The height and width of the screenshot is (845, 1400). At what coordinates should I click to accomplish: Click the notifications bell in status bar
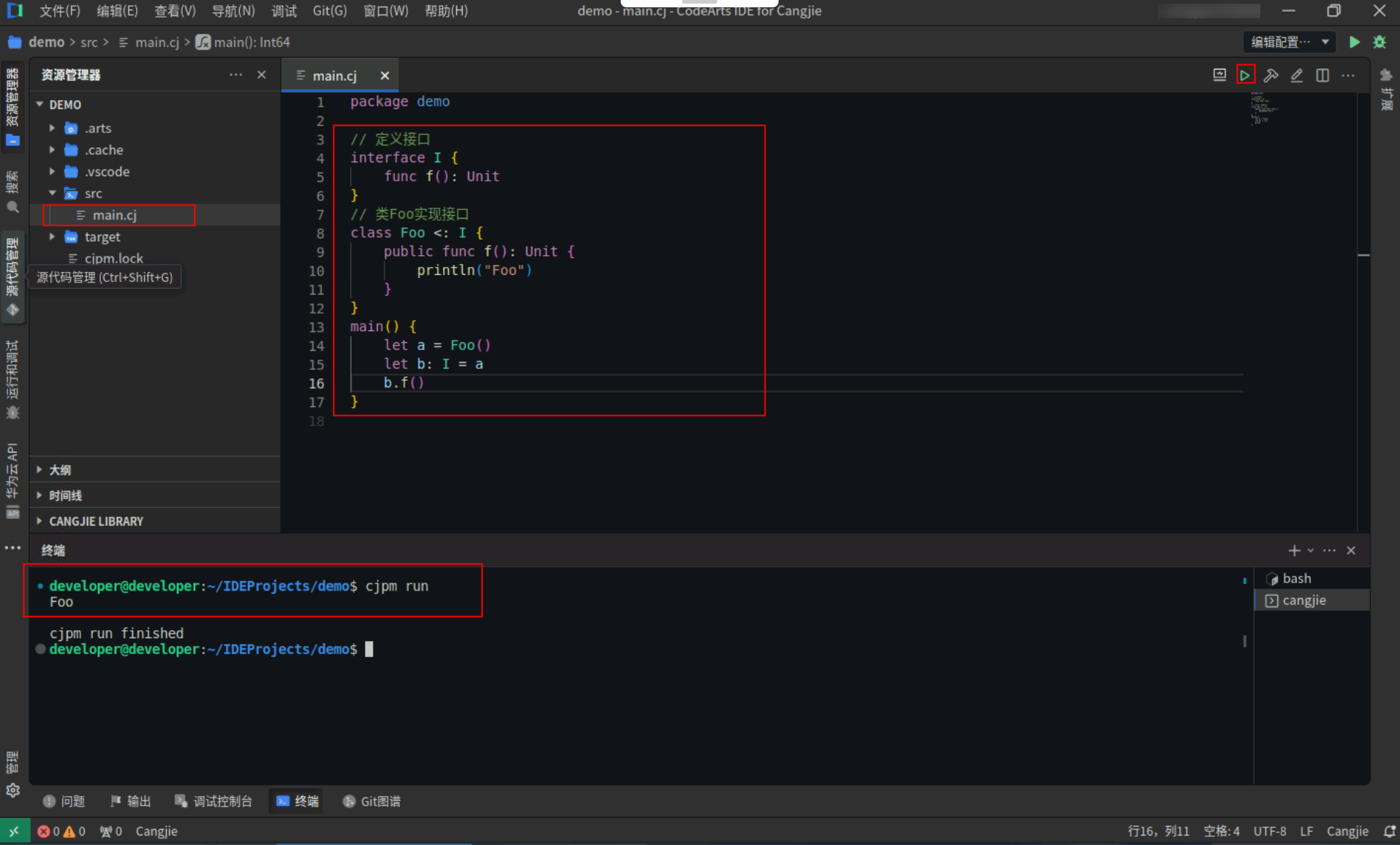coord(1389,831)
